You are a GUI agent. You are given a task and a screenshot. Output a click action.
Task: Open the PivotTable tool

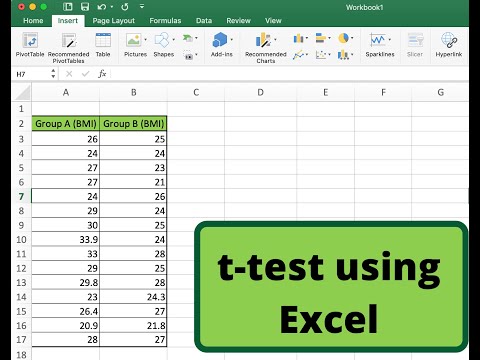tap(30, 45)
